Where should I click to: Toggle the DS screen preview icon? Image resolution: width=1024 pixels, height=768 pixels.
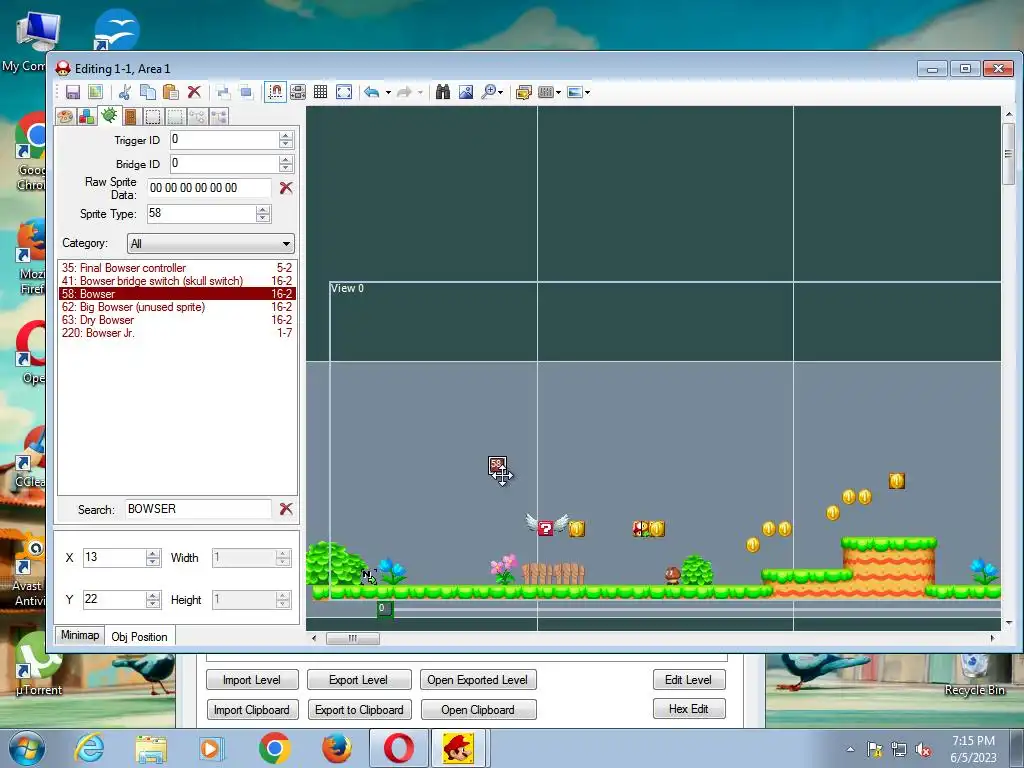point(298,92)
